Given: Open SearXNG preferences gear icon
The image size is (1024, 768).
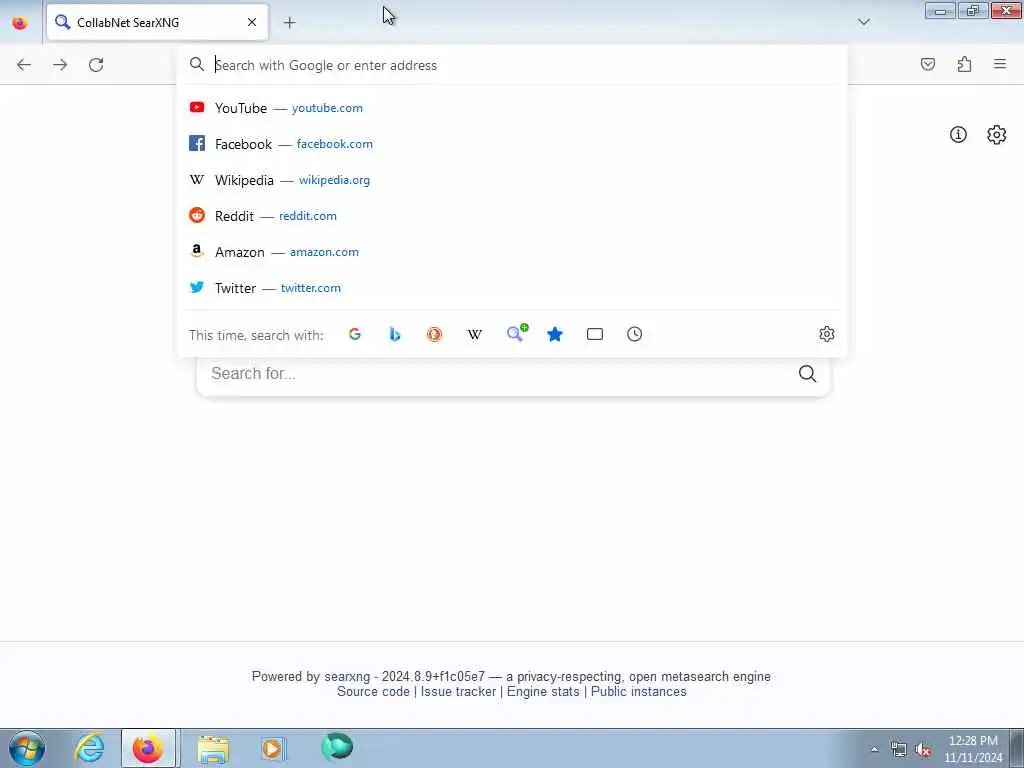Looking at the screenshot, I should click(996, 135).
